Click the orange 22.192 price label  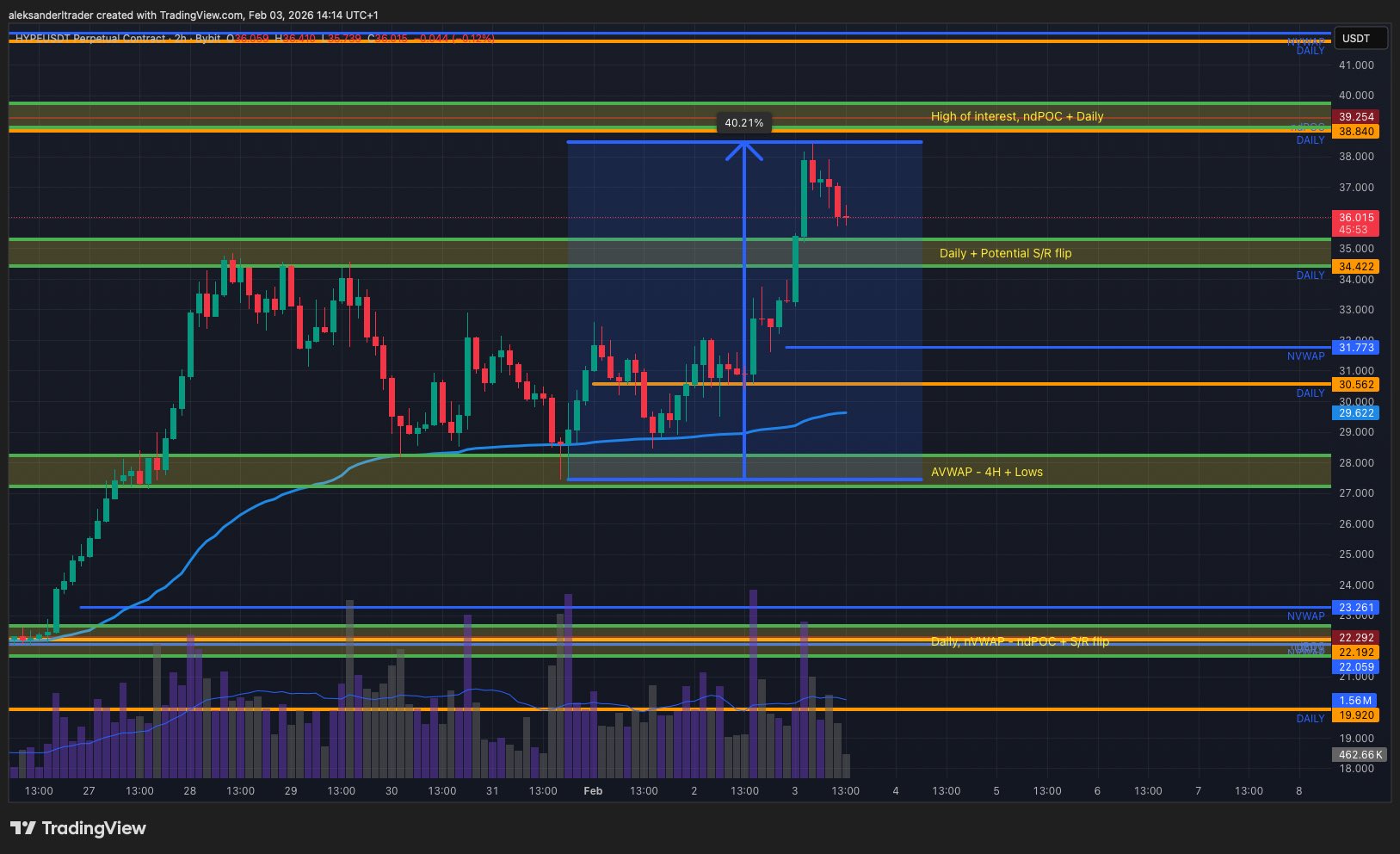(1356, 652)
